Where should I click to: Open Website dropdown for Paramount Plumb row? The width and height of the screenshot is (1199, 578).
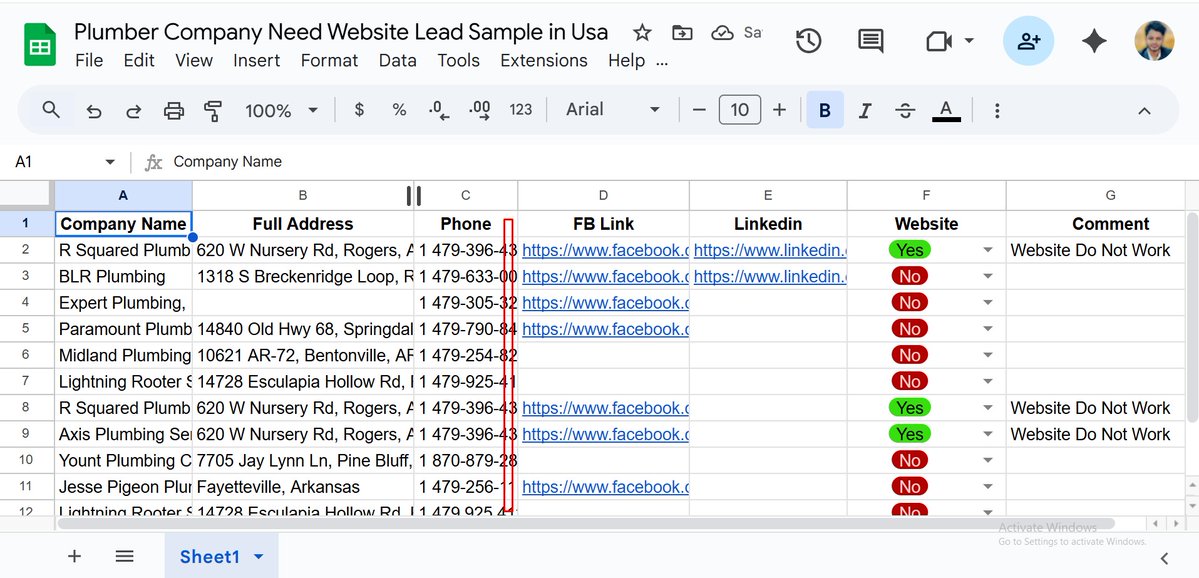[x=988, y=329]
